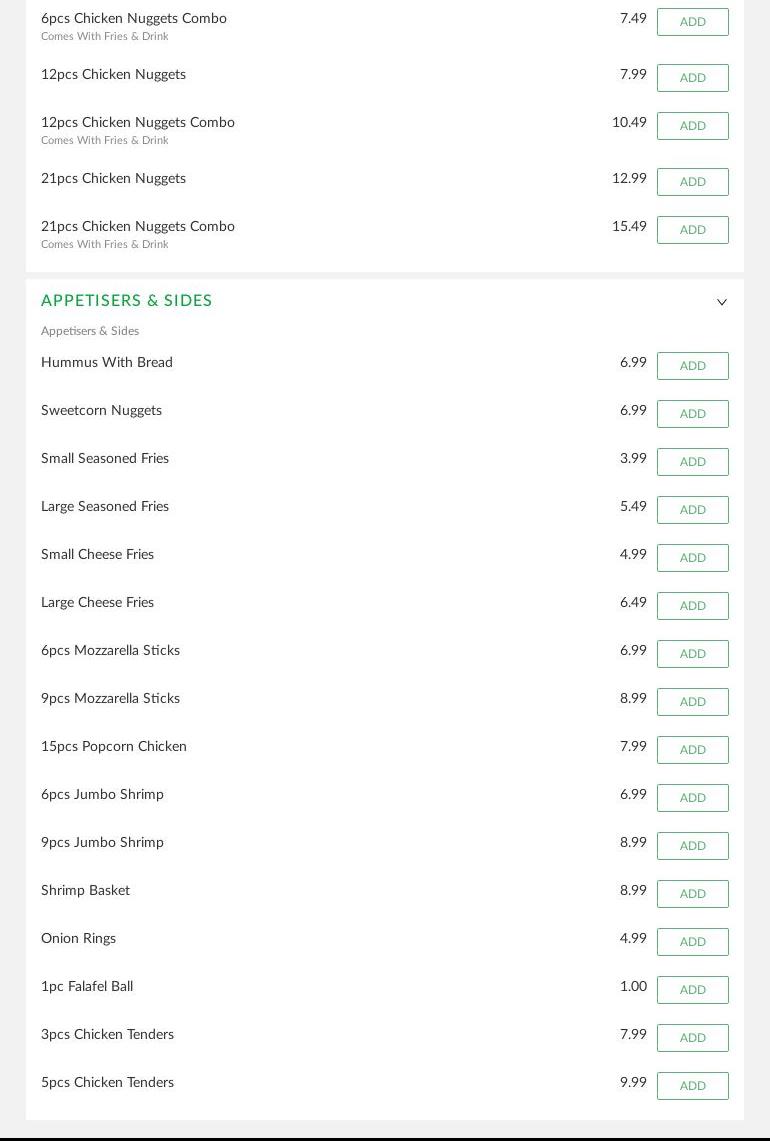The width and height of the screenshot is (770, 1141).
Task: Add 15pcs Popcorn Chicken
Action: pos(692,750)
